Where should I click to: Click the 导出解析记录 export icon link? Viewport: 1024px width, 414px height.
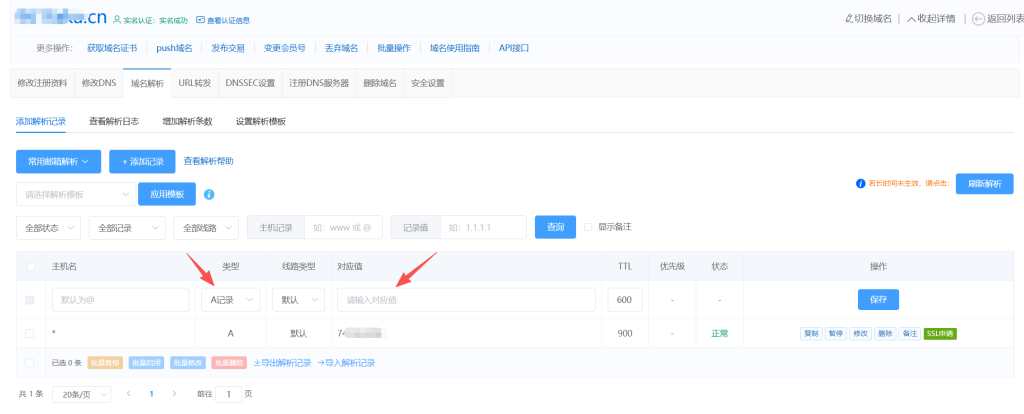click(x=256, y=362)
